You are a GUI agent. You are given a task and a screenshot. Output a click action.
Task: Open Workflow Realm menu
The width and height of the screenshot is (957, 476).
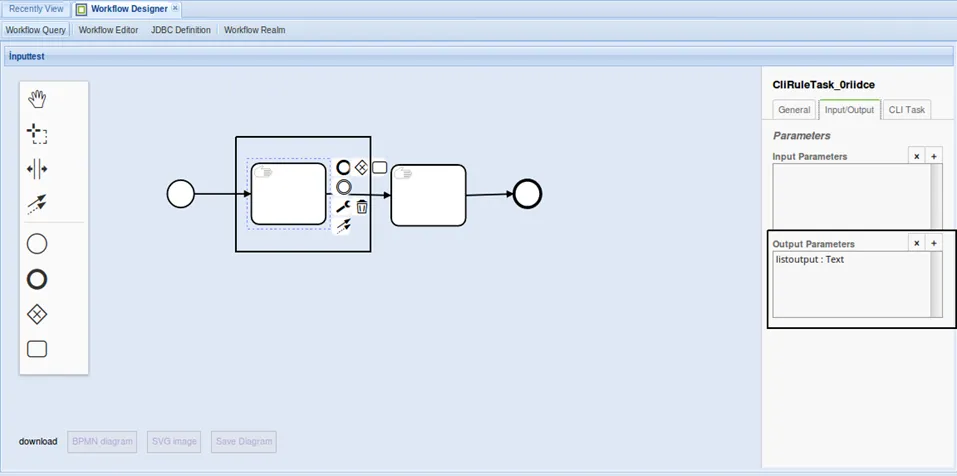[255, 30]
